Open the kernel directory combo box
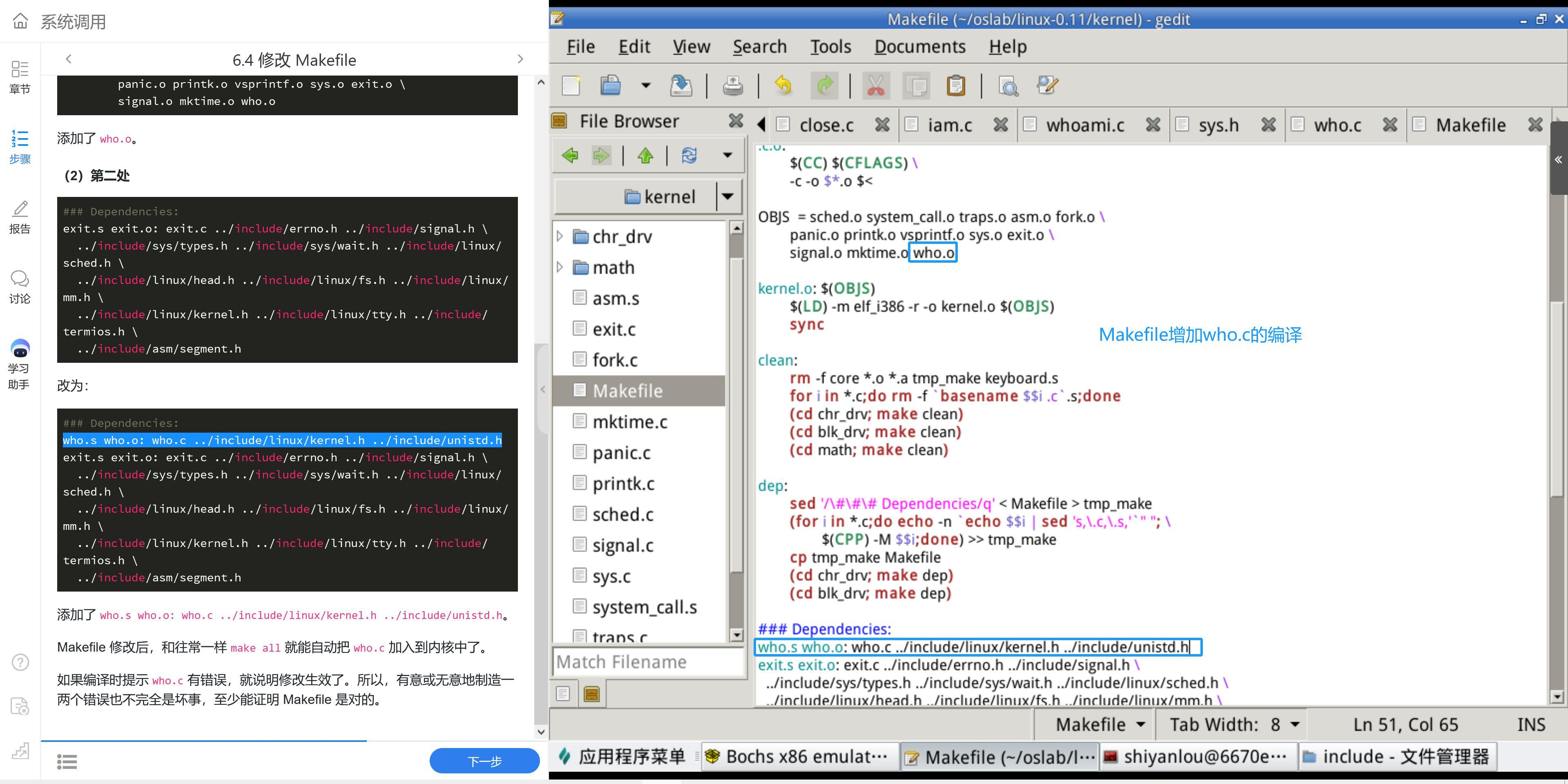 pos(649,196)
